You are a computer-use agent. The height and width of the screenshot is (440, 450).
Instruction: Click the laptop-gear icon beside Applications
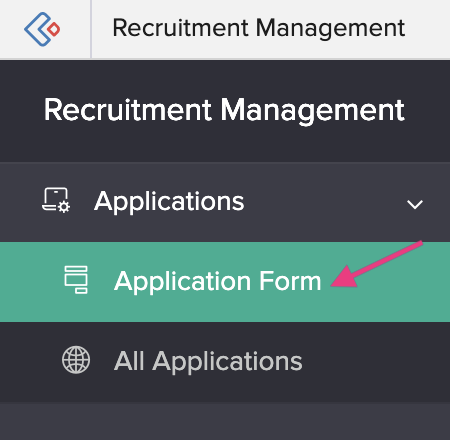(x=56, y=200)
